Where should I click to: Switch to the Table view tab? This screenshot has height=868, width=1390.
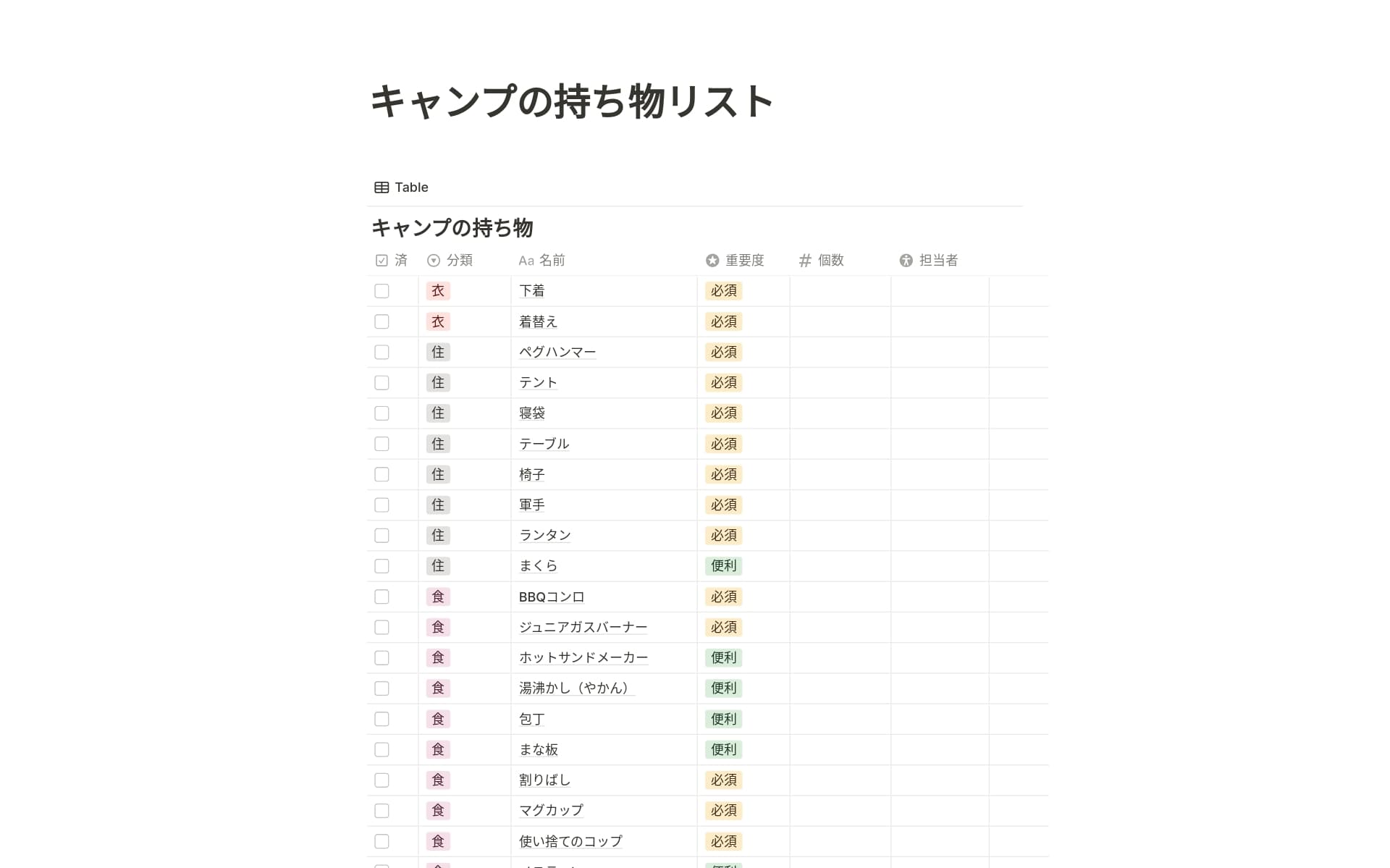[x=402, y=187]
